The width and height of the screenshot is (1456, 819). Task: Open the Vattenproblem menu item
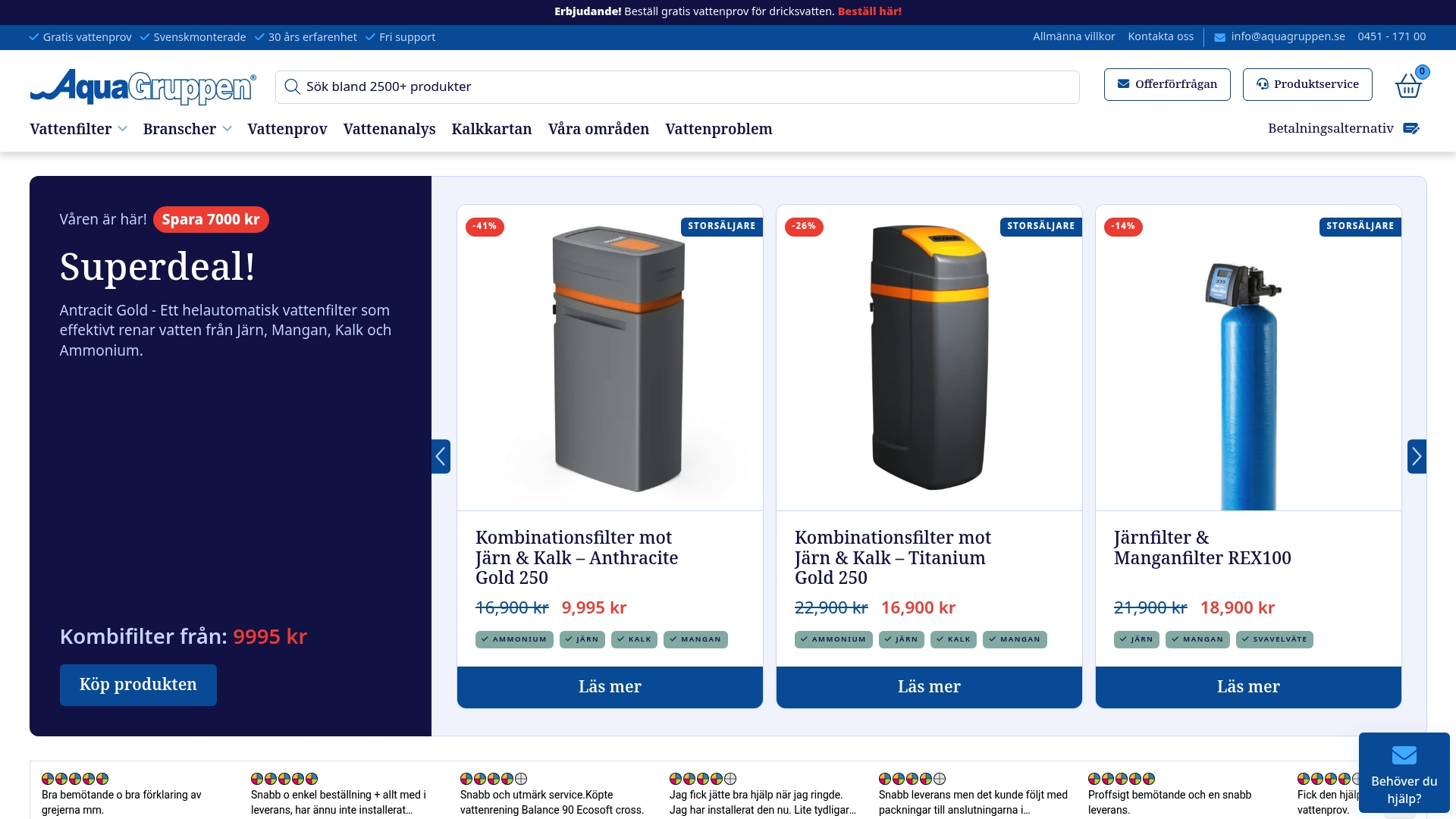[718, 129]
